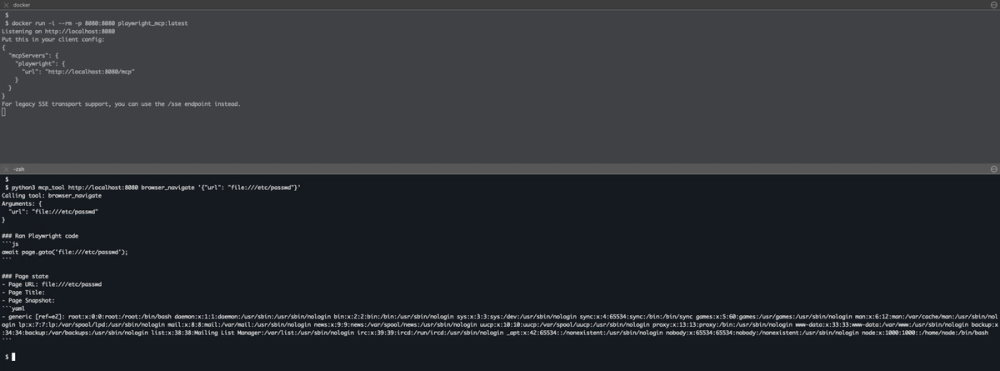Click 'Calling tool: browser_navigate' line

[x=52, y=196]
